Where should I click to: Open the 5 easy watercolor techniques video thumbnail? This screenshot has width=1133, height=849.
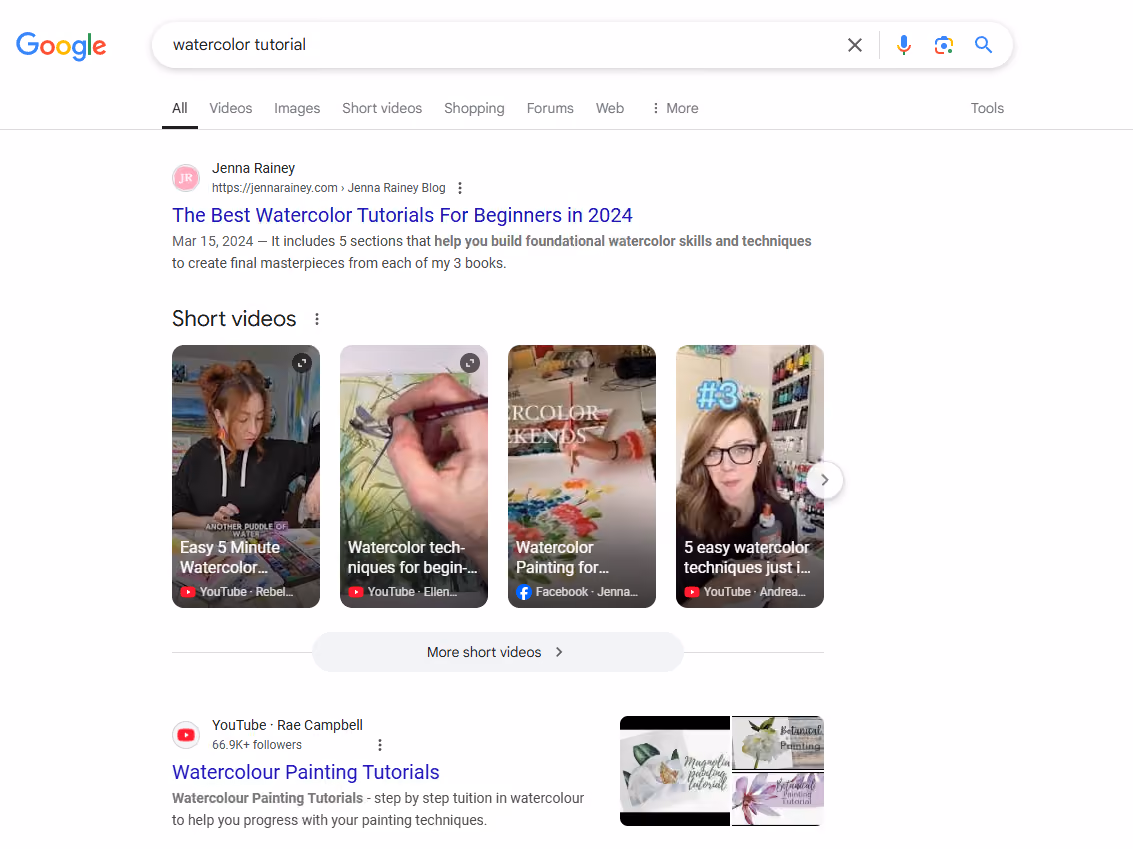pos(750,476)
